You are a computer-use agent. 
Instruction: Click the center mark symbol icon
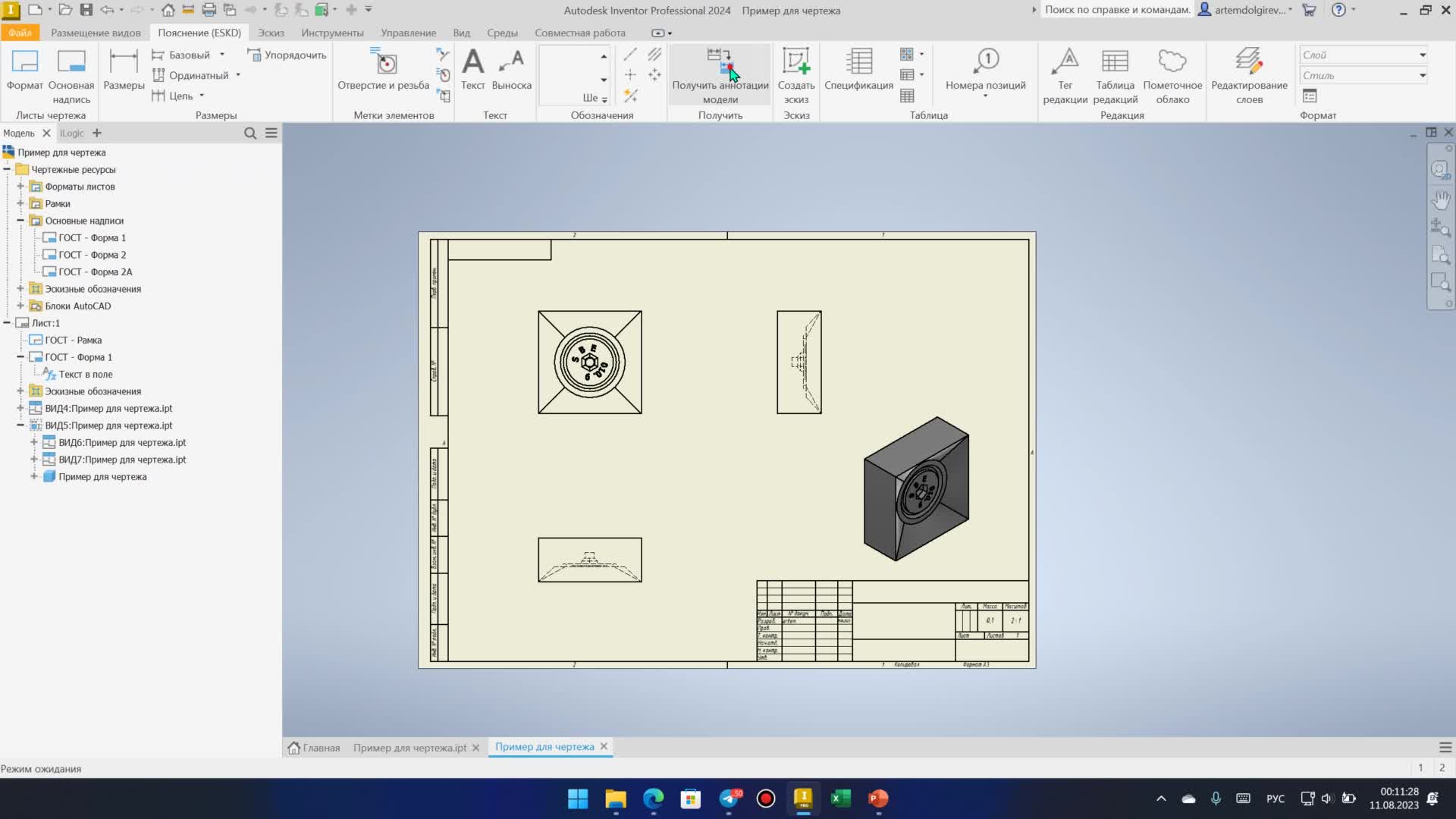point(630,75)
